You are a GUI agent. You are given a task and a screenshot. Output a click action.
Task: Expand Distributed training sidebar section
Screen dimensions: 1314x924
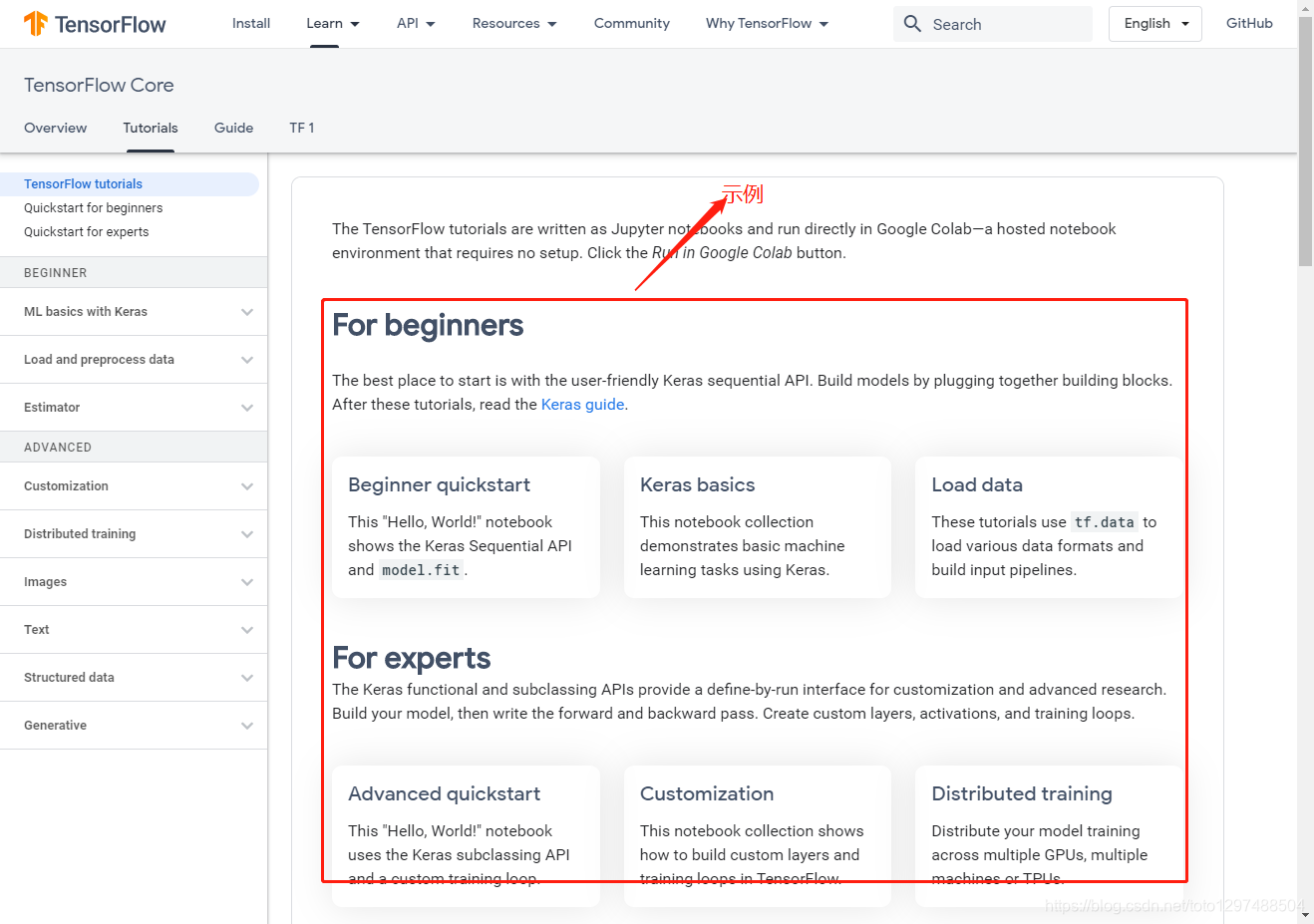coord(134,534)
